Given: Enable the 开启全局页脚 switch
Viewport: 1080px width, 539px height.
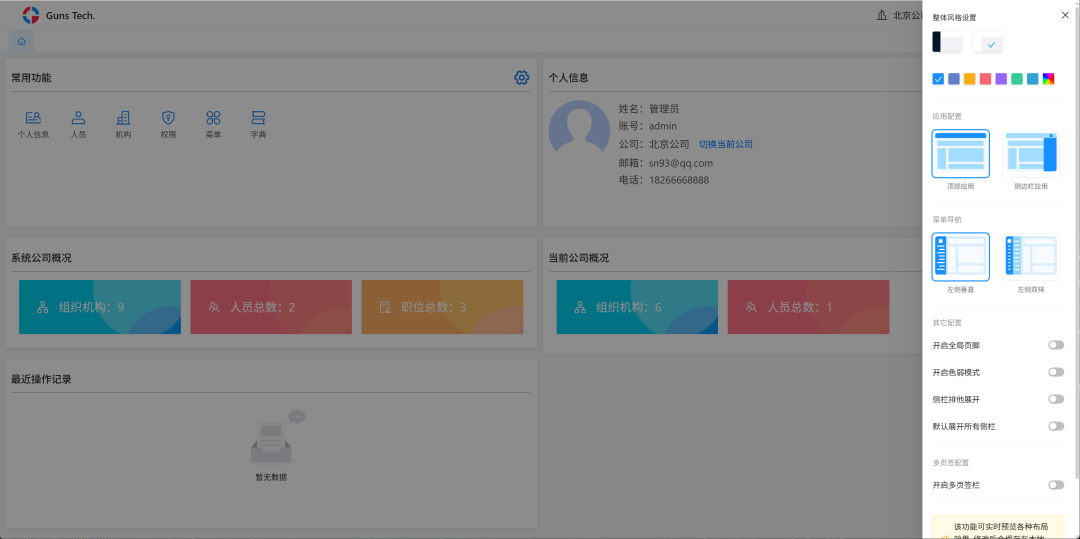Looking at the screenshot, I should pos(1055,345).
